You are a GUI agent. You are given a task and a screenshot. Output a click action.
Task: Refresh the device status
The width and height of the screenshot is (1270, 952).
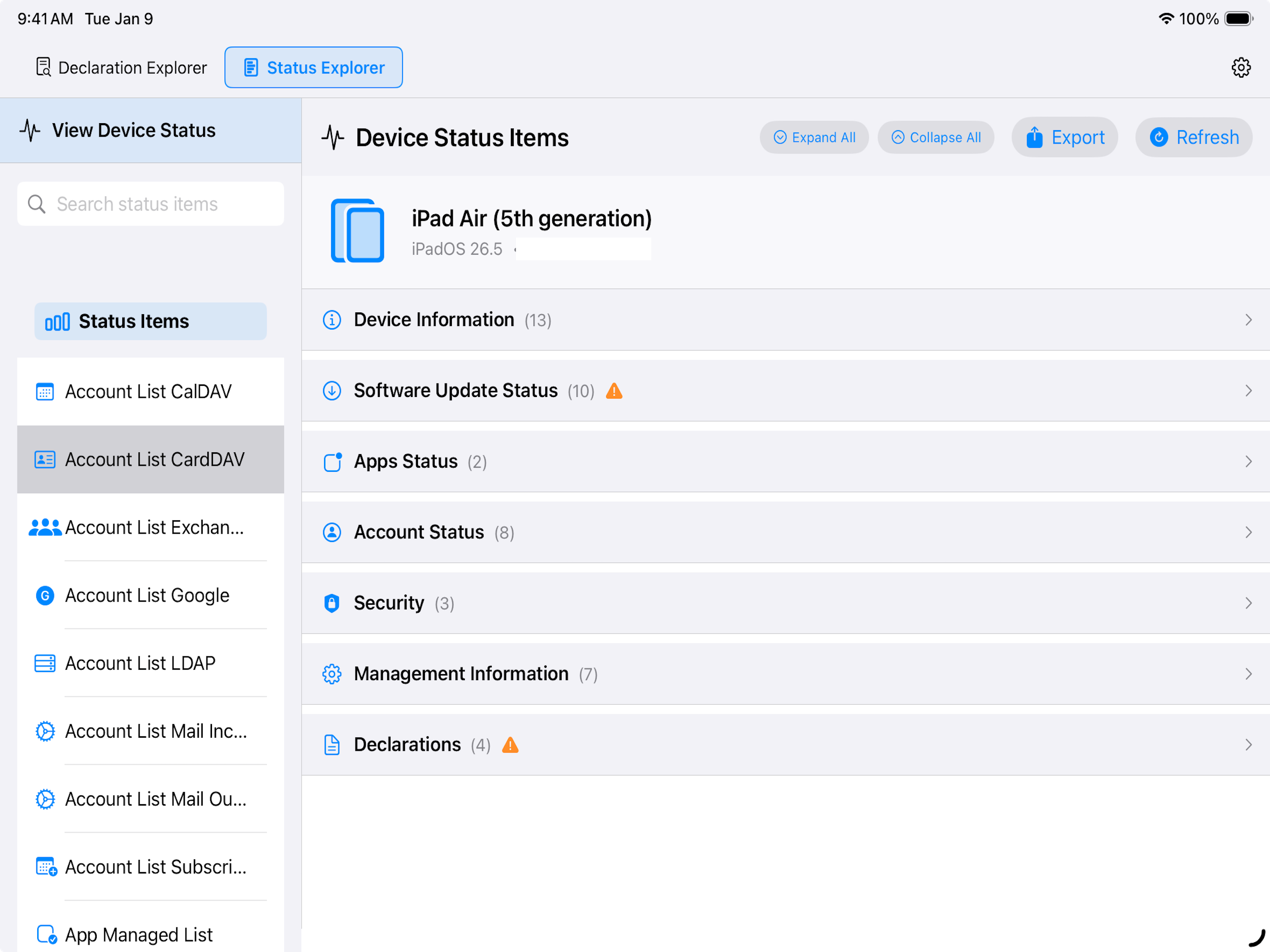click(x=1193, y=137)
